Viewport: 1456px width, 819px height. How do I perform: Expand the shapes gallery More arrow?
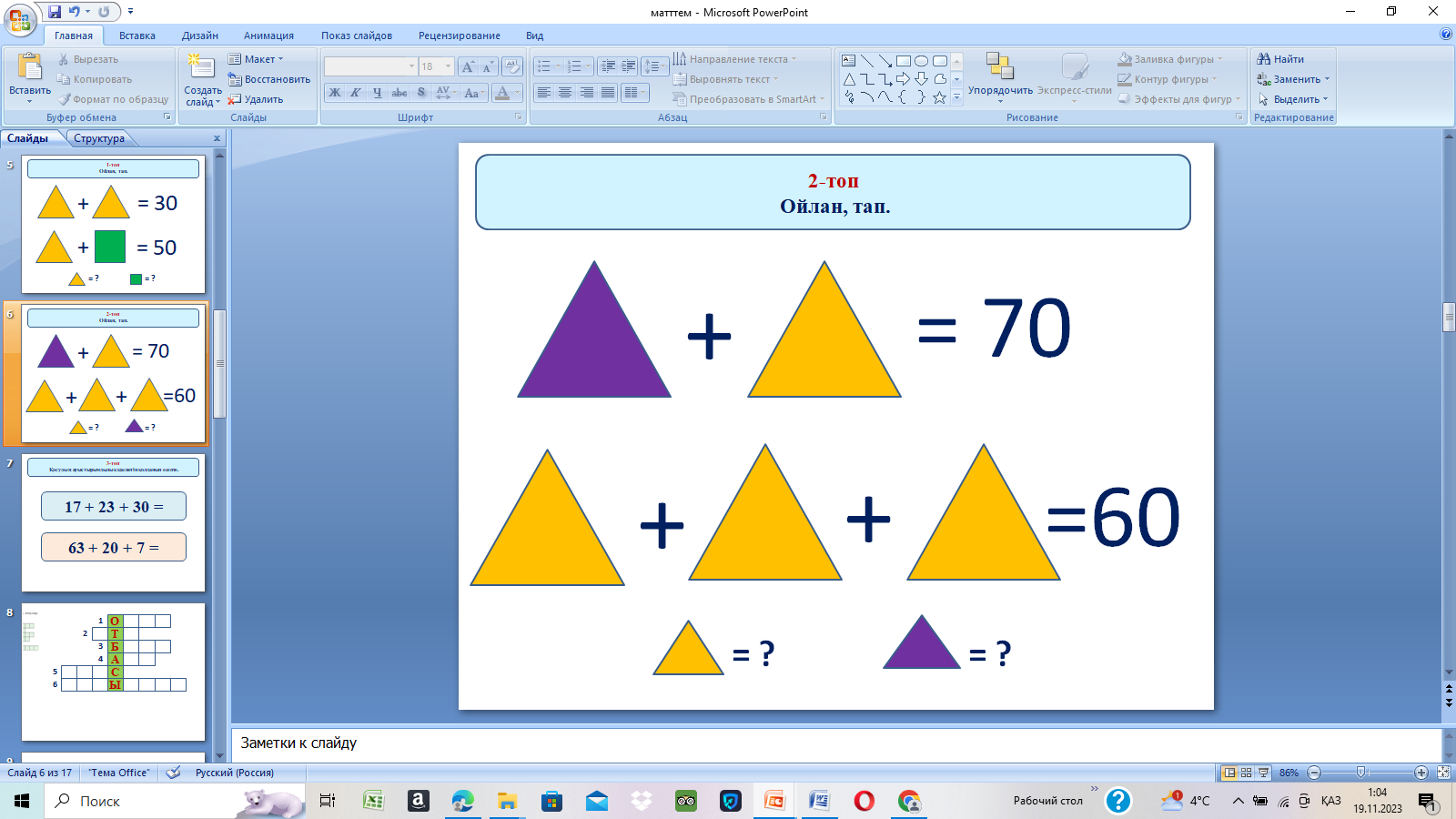pos(956,97)
